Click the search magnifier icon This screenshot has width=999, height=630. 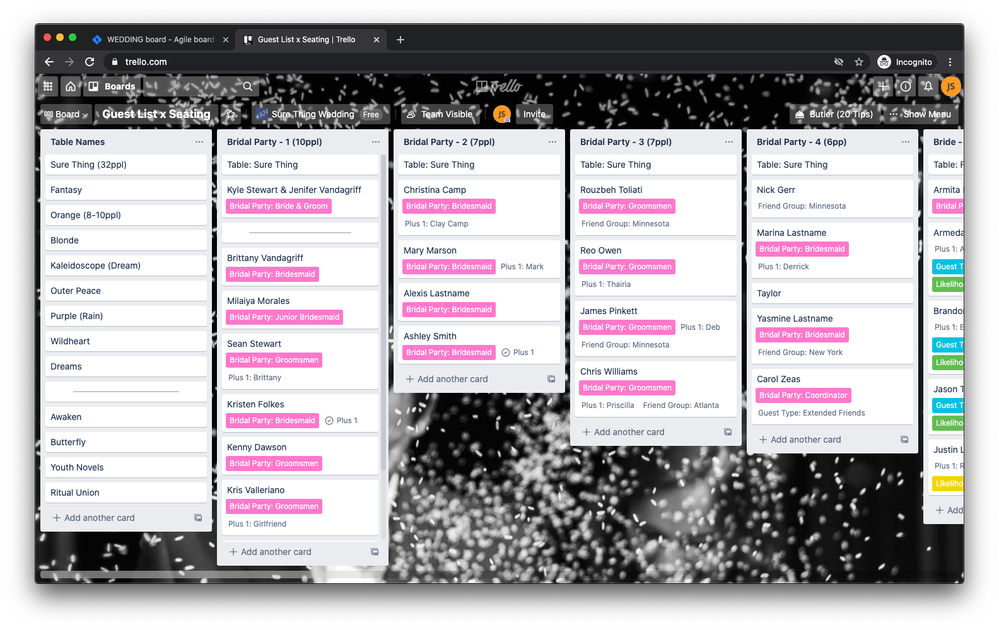click(x=247, y=86)
